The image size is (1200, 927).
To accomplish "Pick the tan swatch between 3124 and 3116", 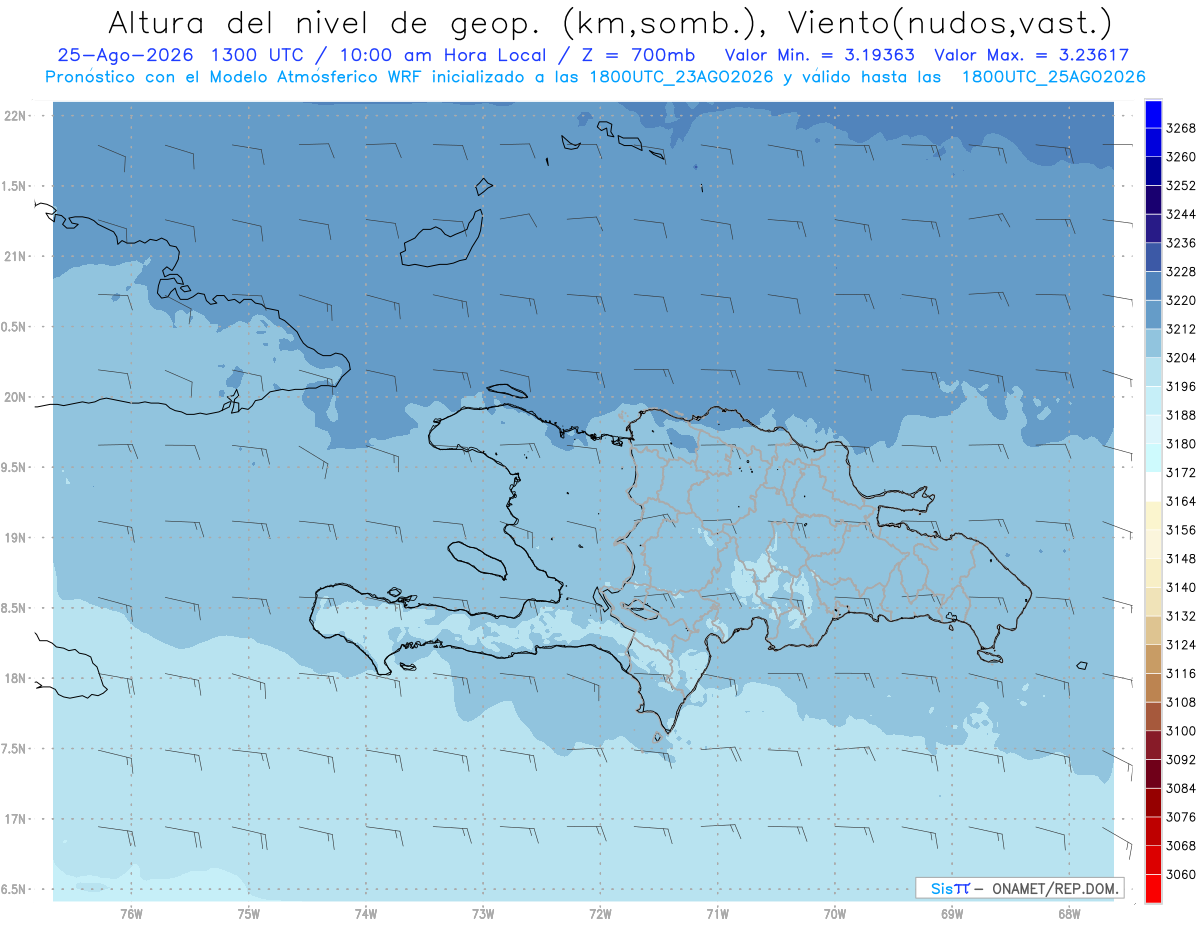I will click(x=1152, y=659).
